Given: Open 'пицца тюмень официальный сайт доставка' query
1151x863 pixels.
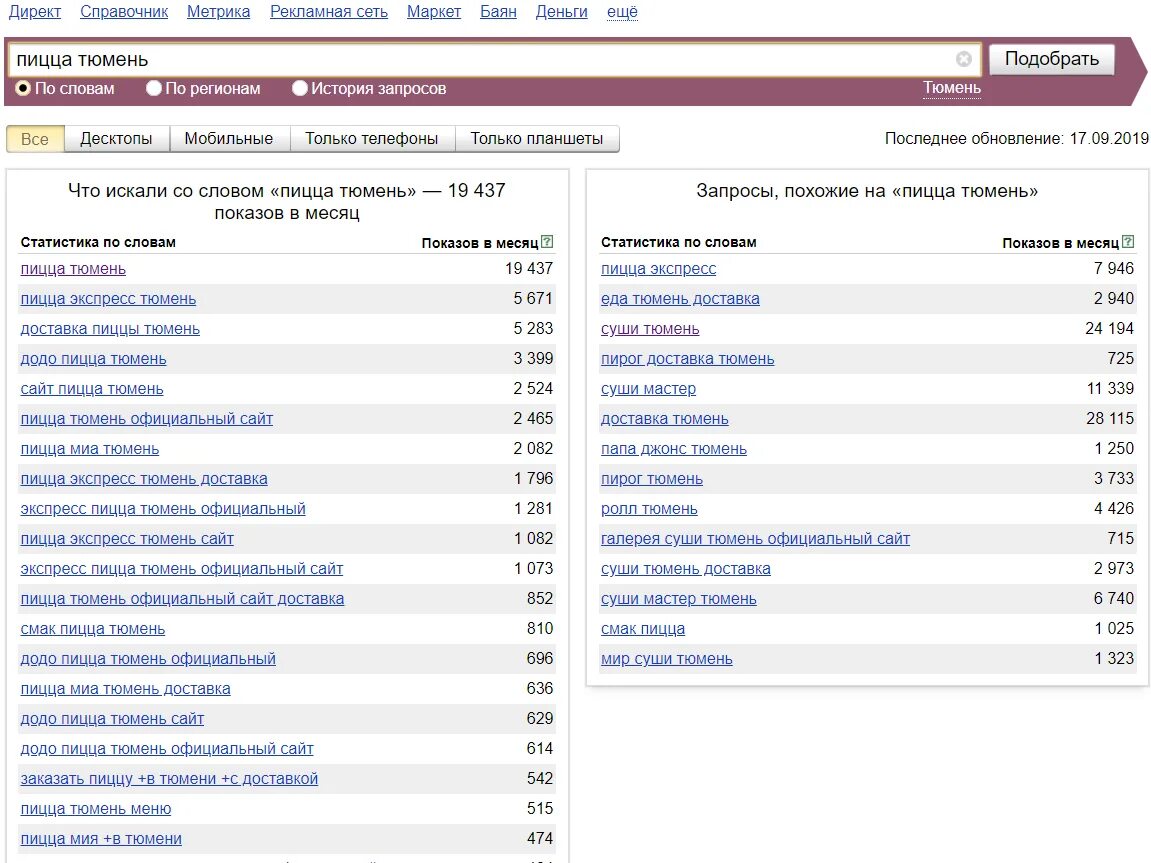Looking at the screenshot, I should (182, 600).
